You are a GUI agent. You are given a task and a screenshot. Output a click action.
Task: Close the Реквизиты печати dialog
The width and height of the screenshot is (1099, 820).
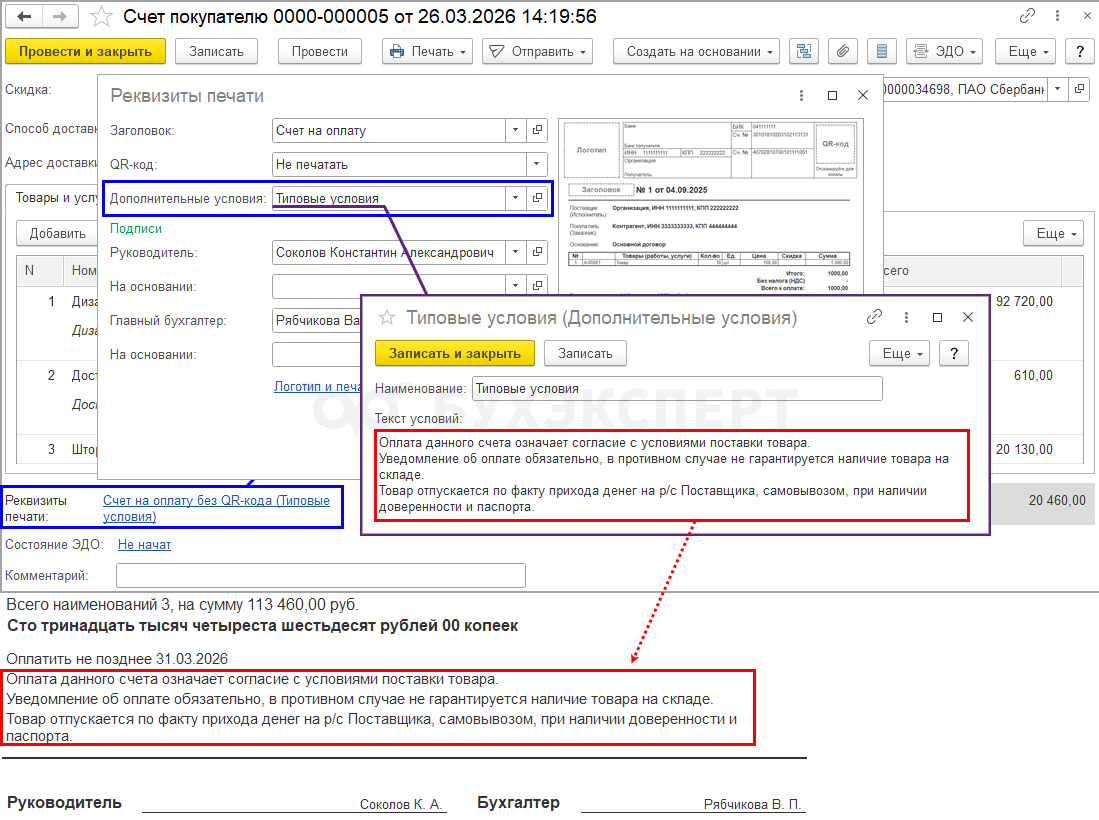pos(863,95)
